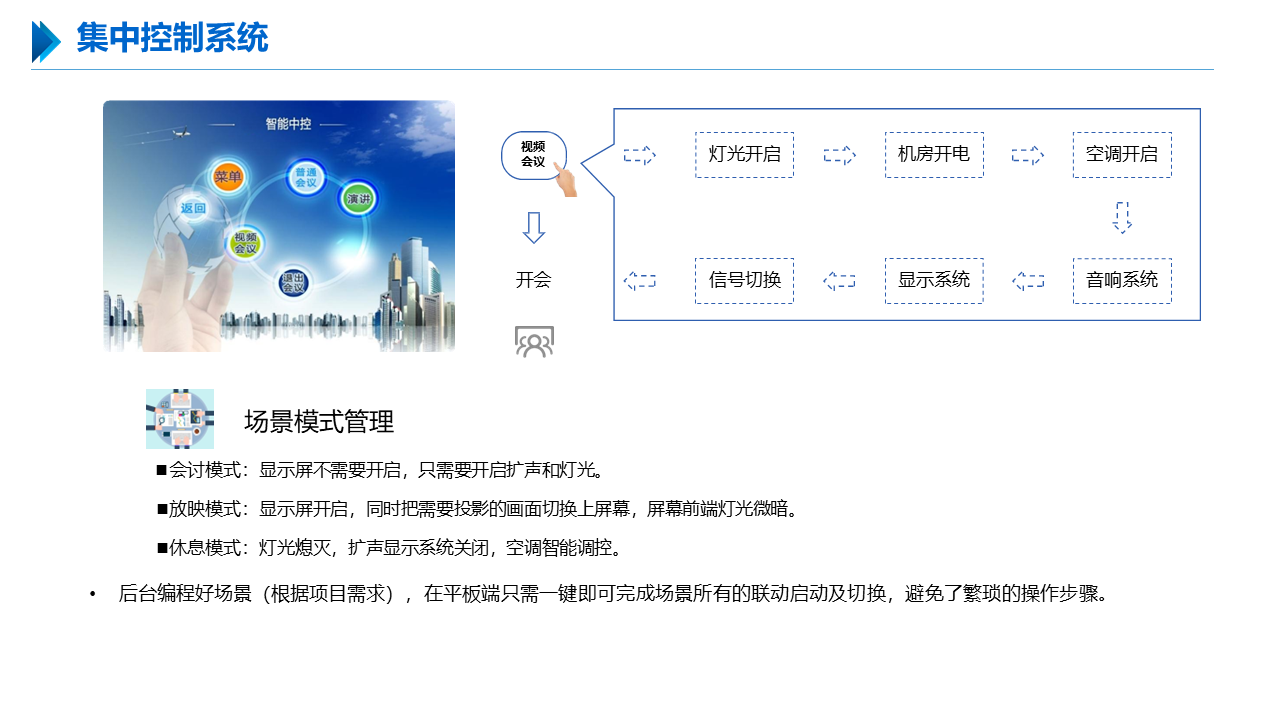
Task: Click the down arrow above 开会
Action: [534, 227]
